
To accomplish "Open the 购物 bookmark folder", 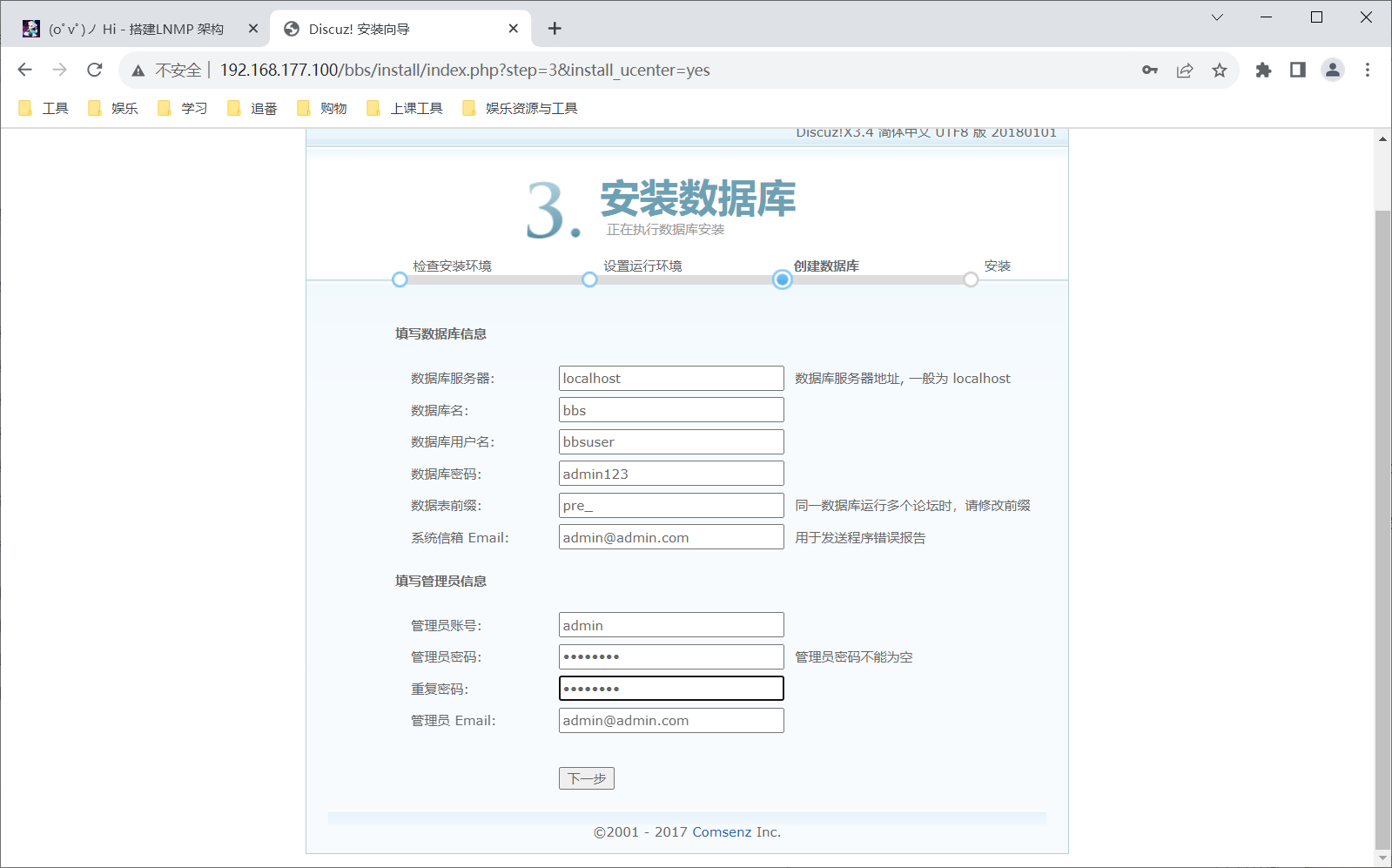I will pyautogui.click(x=322, y=108).
